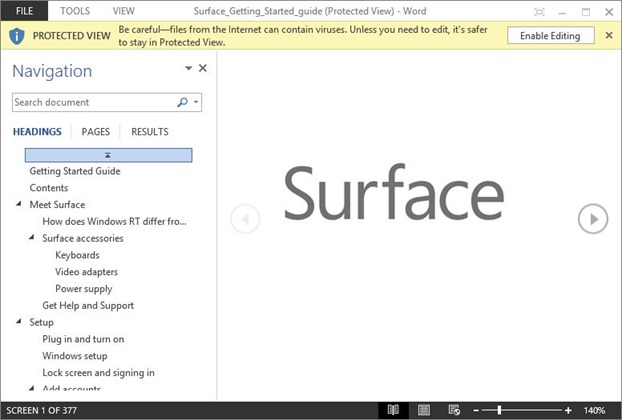Image resolution: width=622 pixels, height=420 pixels.
Task: Click the Protected View shield icon
Action: [17, 36]
